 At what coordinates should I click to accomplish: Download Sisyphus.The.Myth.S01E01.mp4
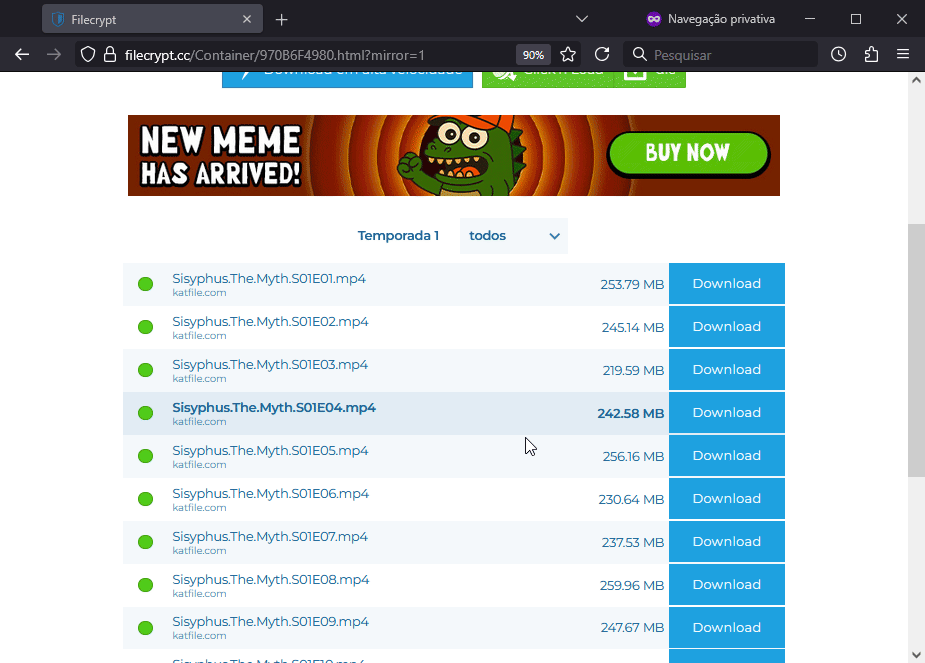click(727, 284)
